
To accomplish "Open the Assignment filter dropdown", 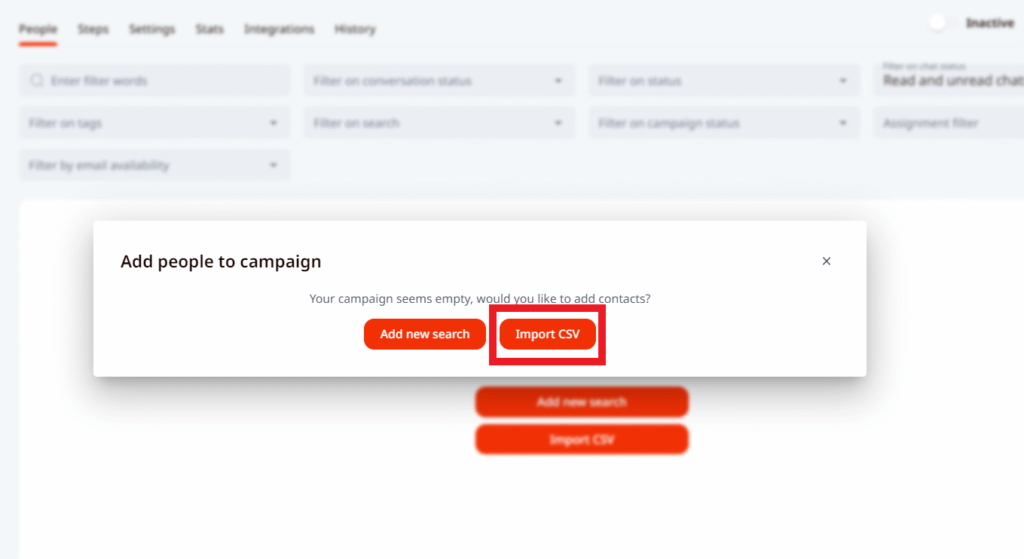I will pos(950,123).
